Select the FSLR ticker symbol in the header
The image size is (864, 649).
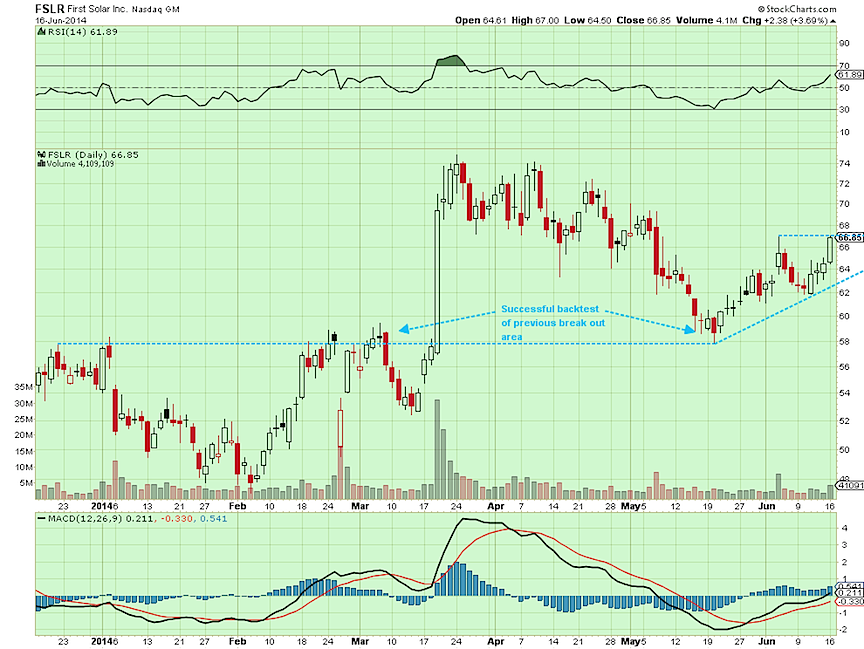click(x=50, y=9)
